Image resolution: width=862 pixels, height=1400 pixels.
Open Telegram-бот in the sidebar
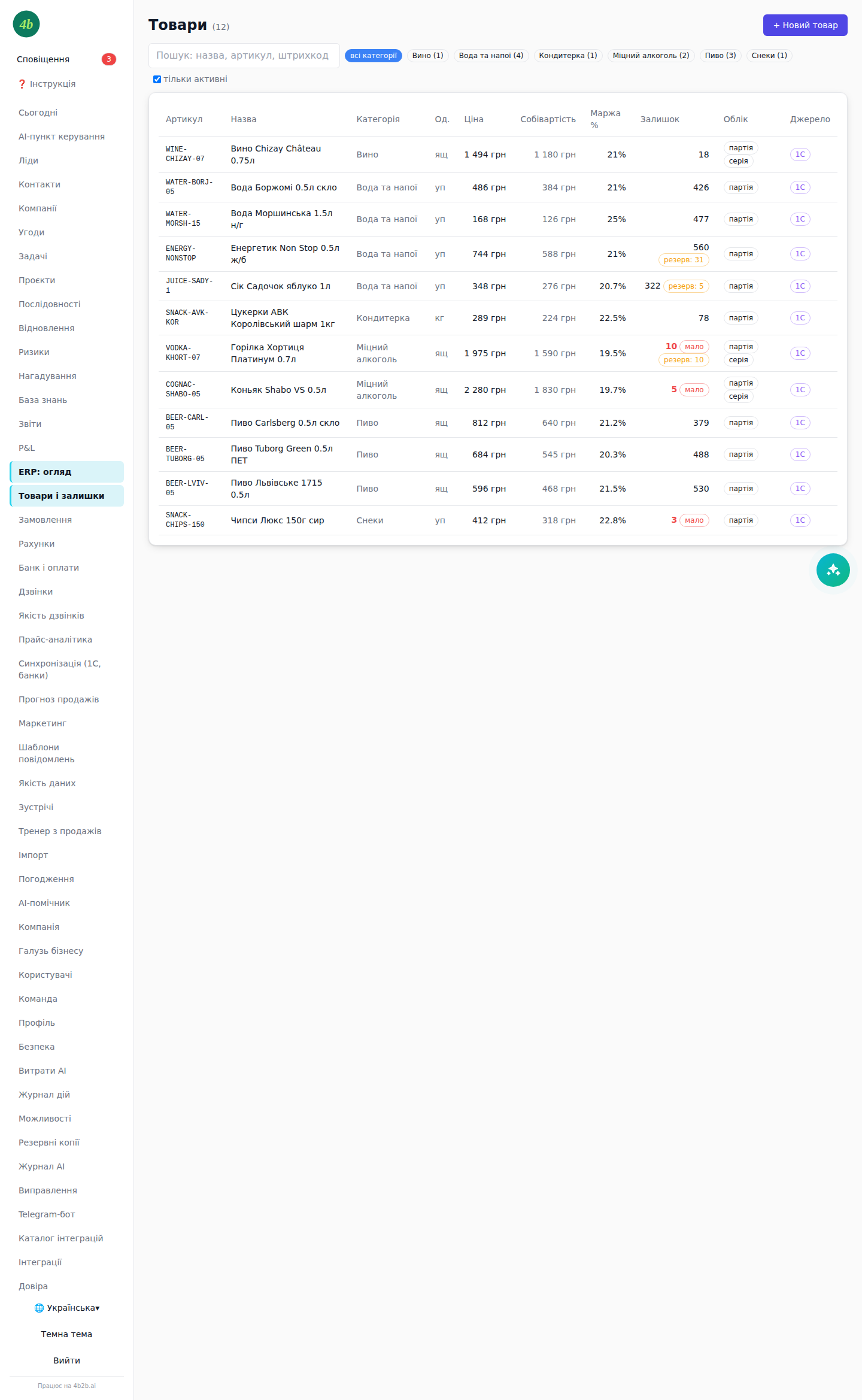(66, 1214)
